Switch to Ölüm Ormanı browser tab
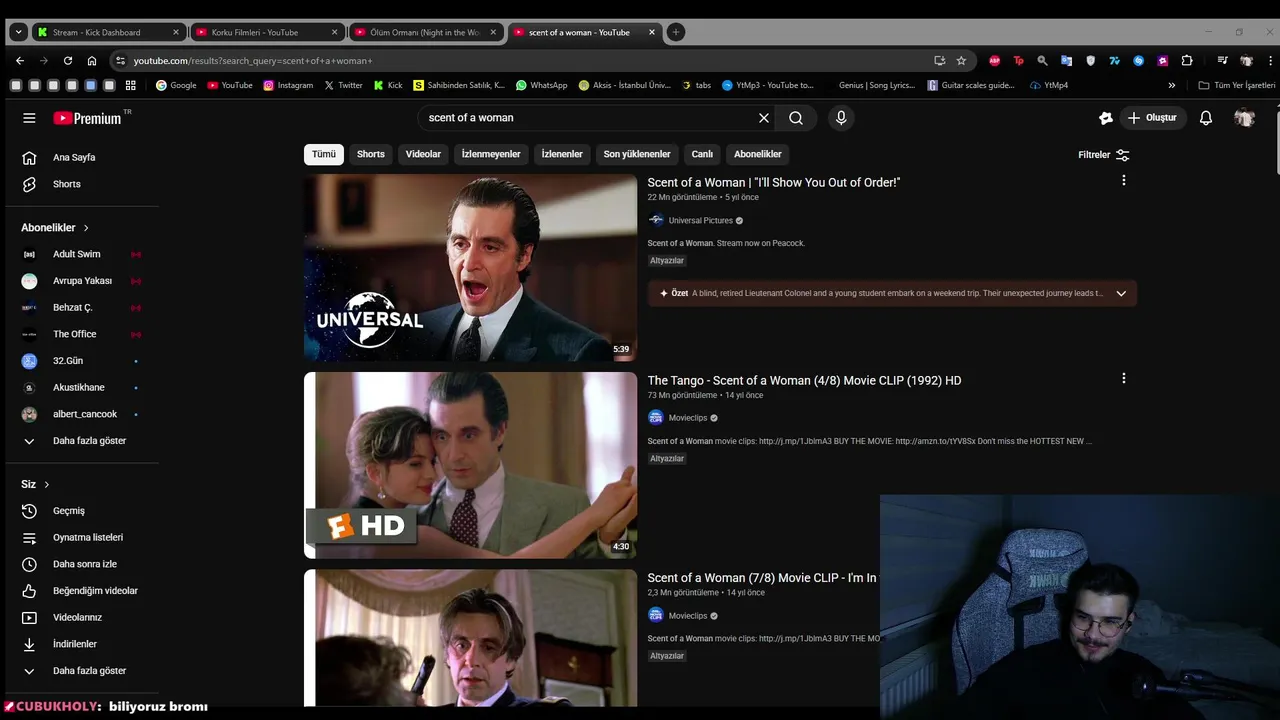This screenshot has width=1280, height=720. (x=424, y=32)
